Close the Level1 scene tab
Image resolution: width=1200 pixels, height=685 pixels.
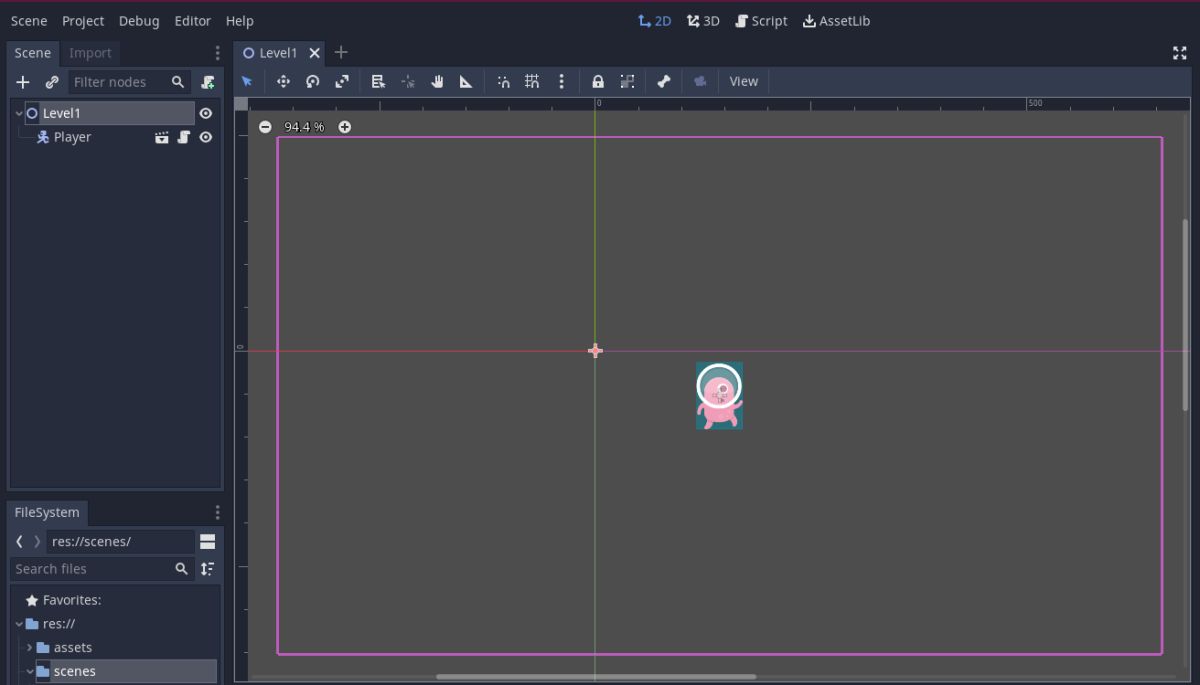pos(314,53)
